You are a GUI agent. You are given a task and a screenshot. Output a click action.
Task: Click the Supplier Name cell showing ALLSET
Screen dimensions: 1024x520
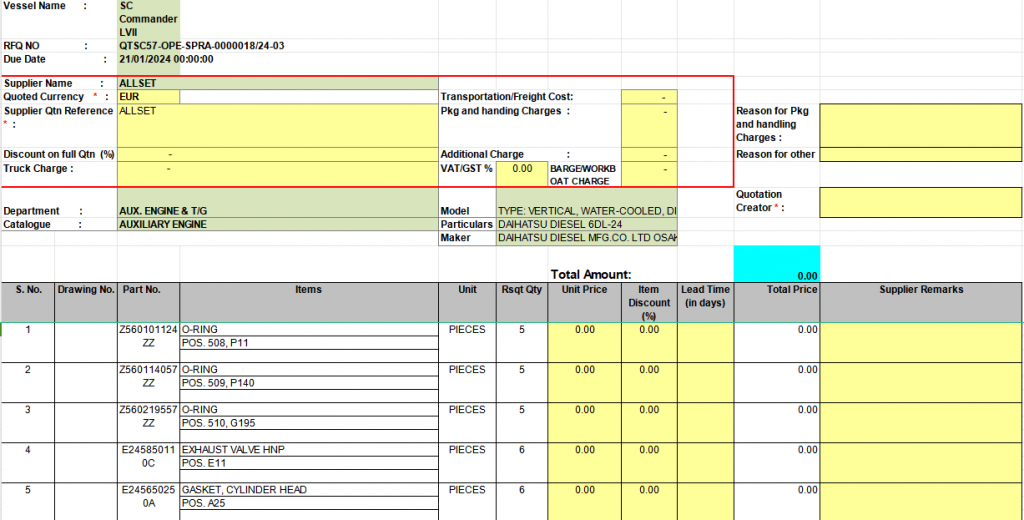277,83
